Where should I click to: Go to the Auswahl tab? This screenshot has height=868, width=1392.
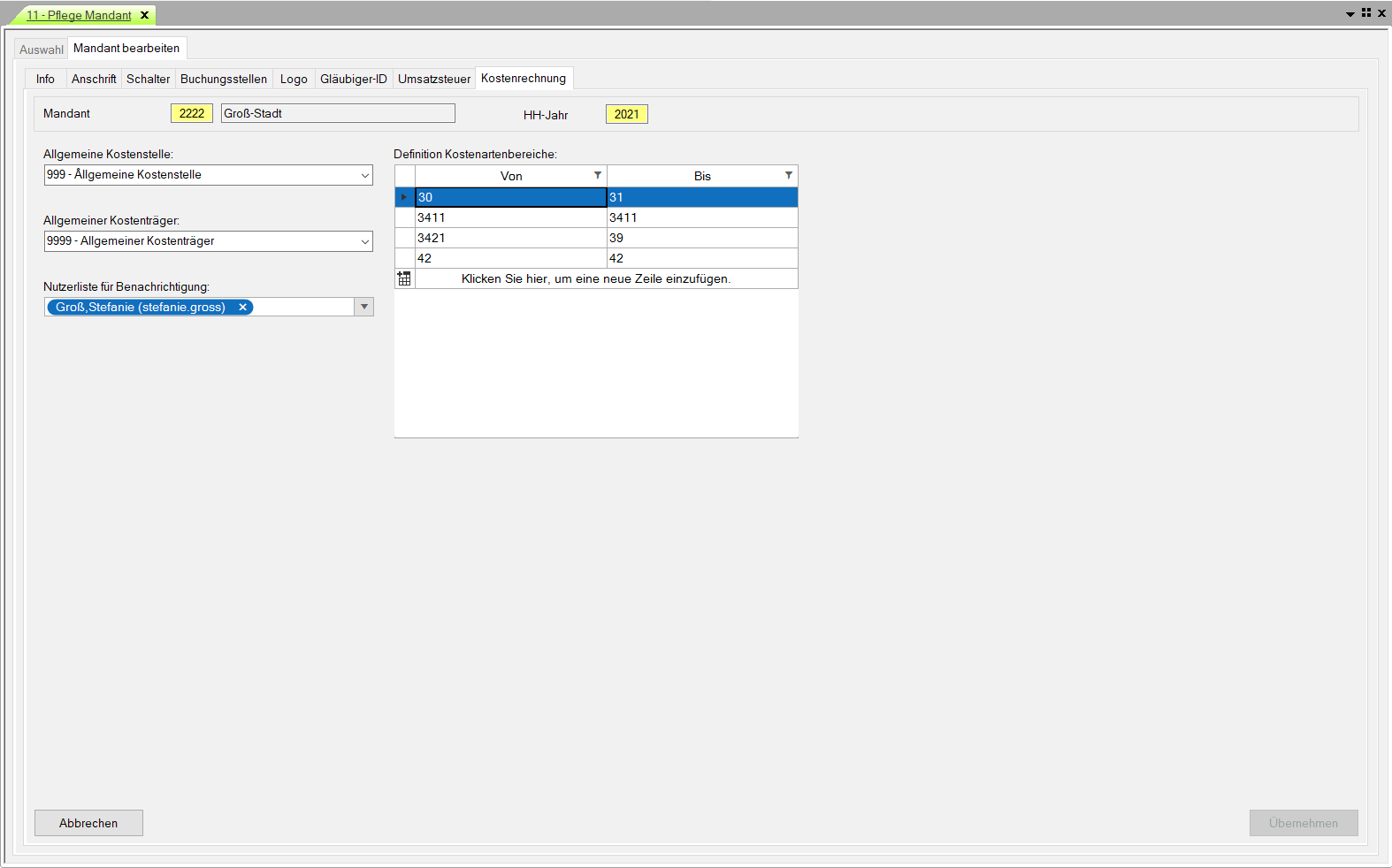tap(42, 49)
